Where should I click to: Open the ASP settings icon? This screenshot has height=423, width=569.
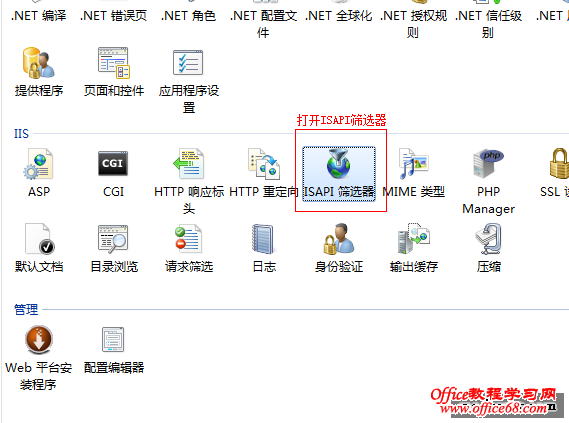click(x=38, y=164)
